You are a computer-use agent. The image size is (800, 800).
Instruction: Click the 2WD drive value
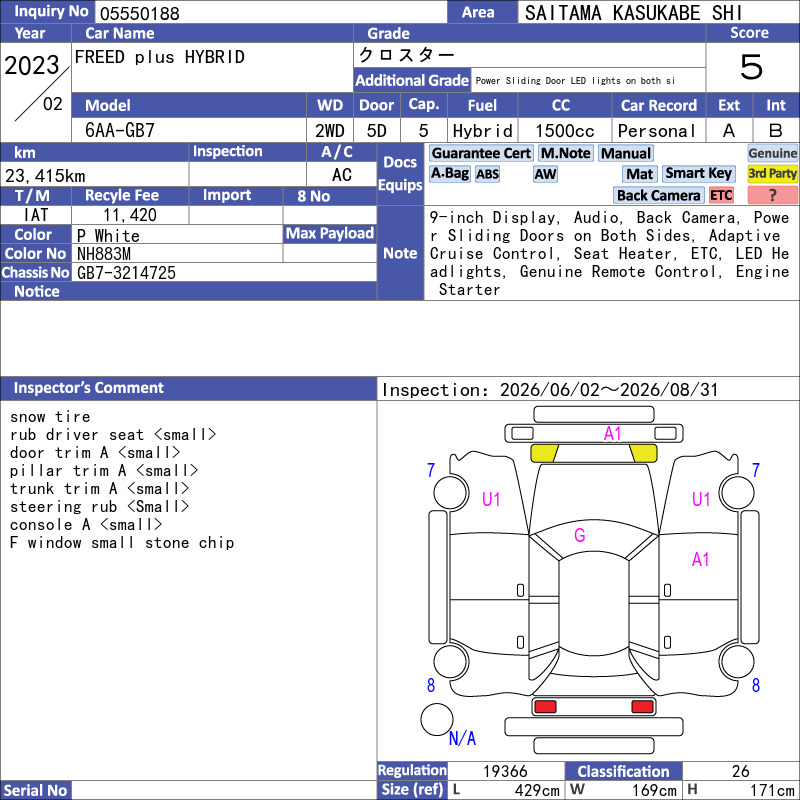pyautogui.click(x=330, y=131)
